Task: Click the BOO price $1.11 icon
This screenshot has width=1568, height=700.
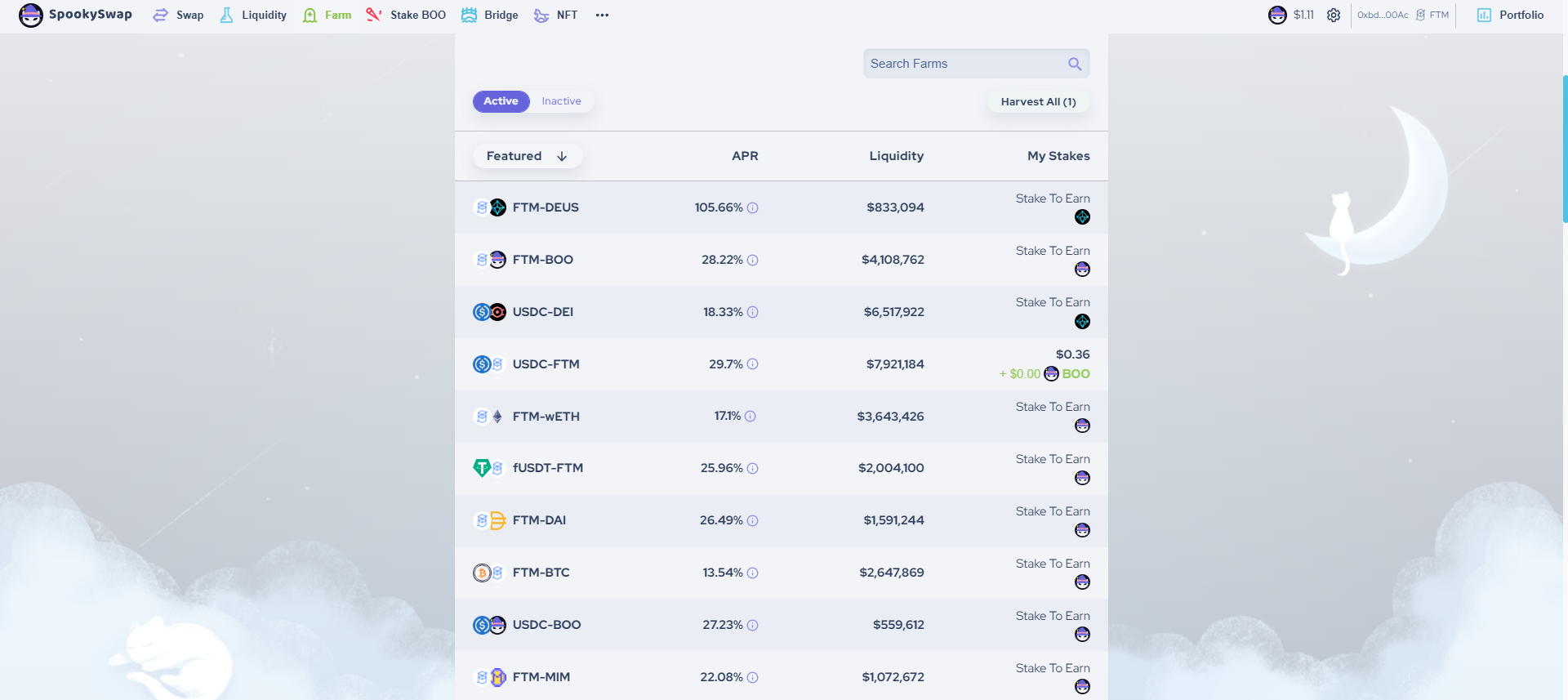Action: (x=1277, y=15)
